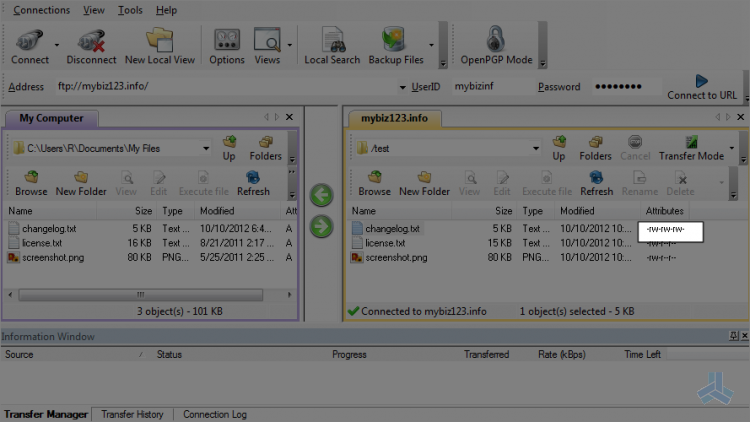The height and width of the screenshot is (422, 750).
Task: Click in the Address field
Action: [x=226, y=87]
